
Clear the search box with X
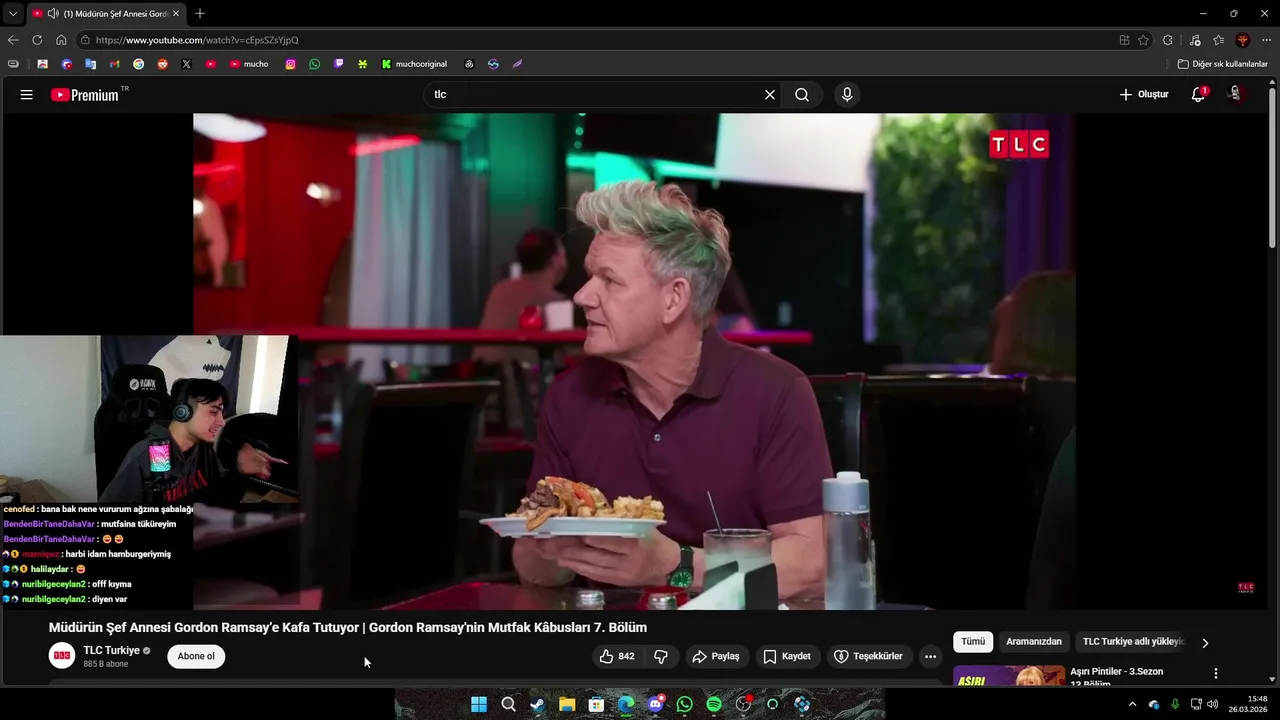(770, 95)
